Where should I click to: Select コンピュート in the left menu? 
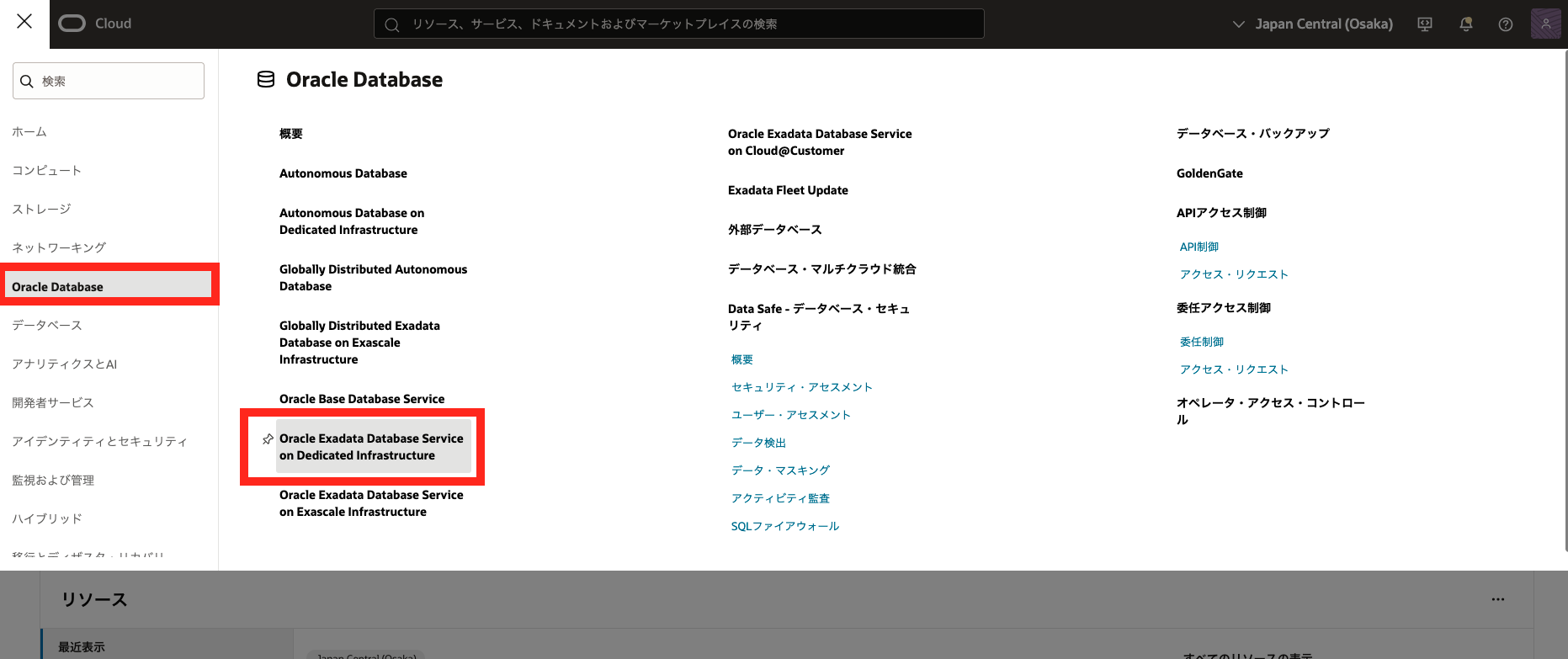click(47, 170)
